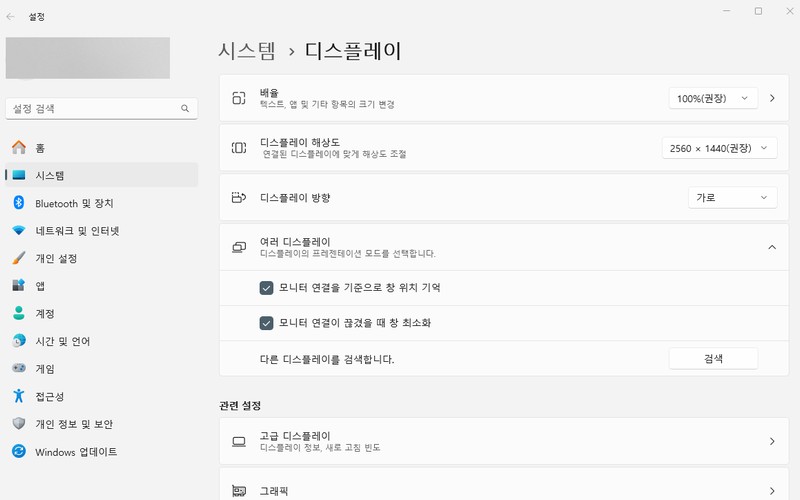Click the blurred user profile card
Viewport: 800px width, 500px height.
coord(88,58)
